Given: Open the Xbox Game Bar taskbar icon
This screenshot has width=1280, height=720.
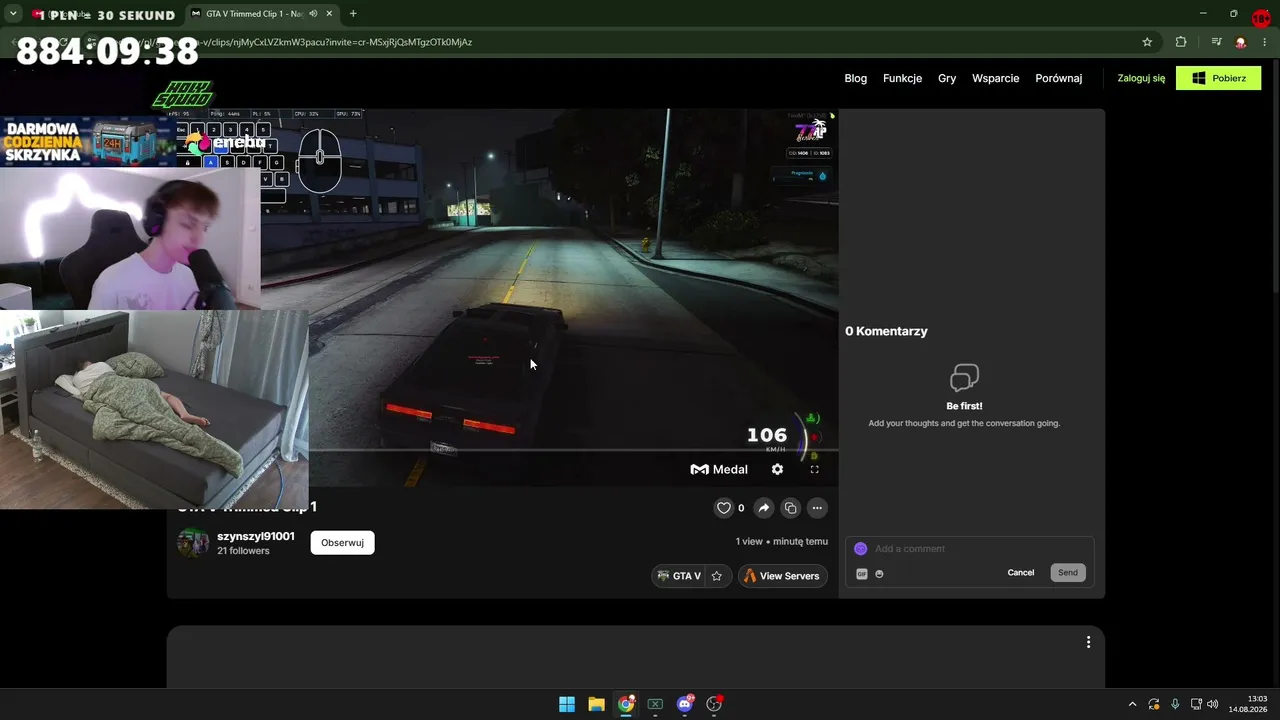Looking at the screenshot, I should tap(655, 704).
